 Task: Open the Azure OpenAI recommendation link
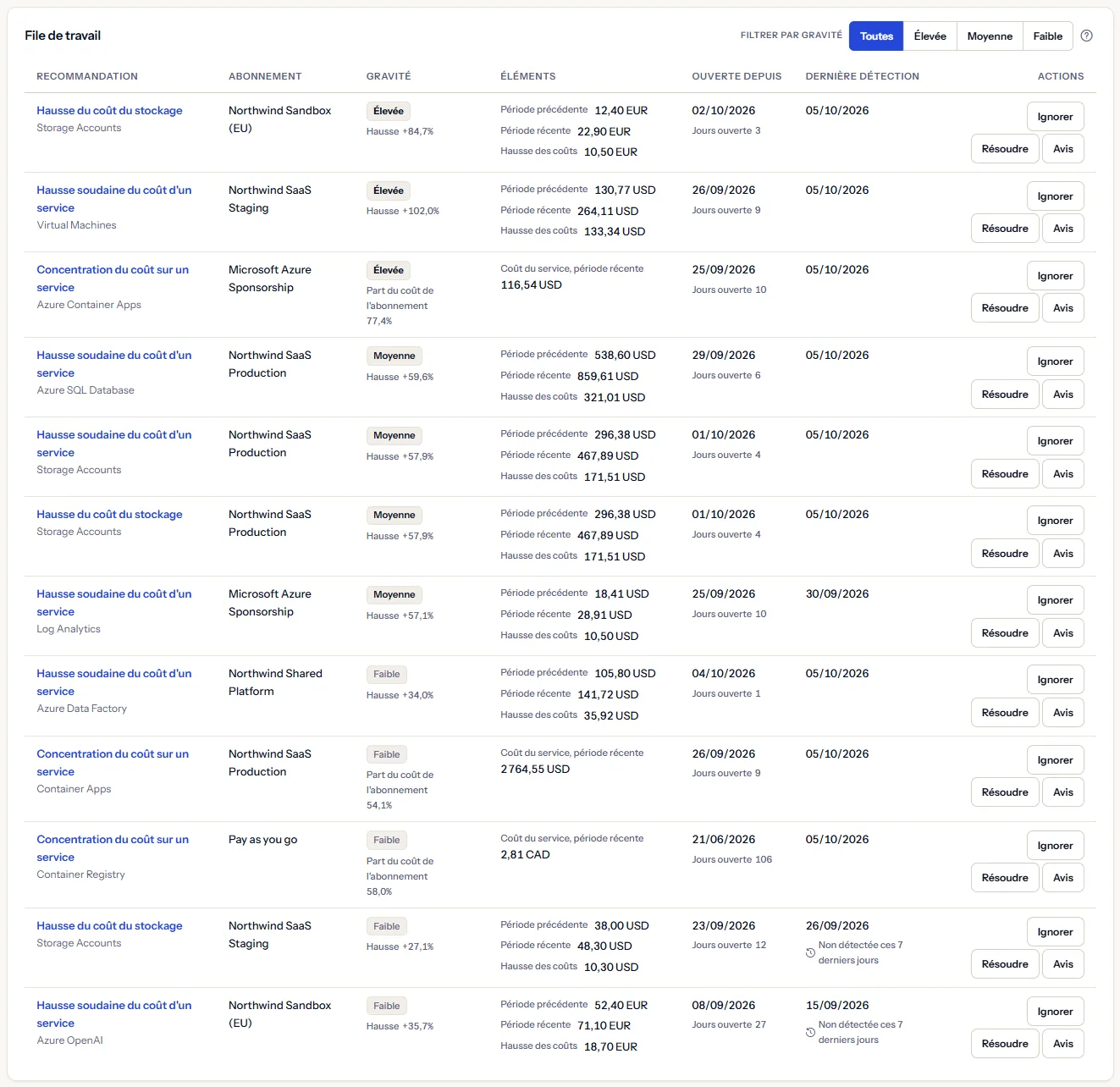coord(114,1014)
